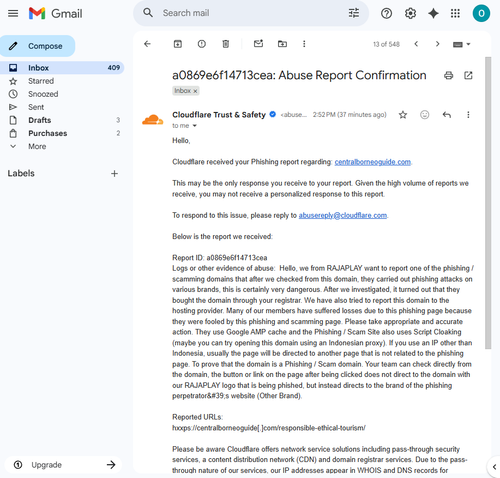Open the centralborneoguide.com link
This screenshot has height=478, width=500.
[373, 162]
